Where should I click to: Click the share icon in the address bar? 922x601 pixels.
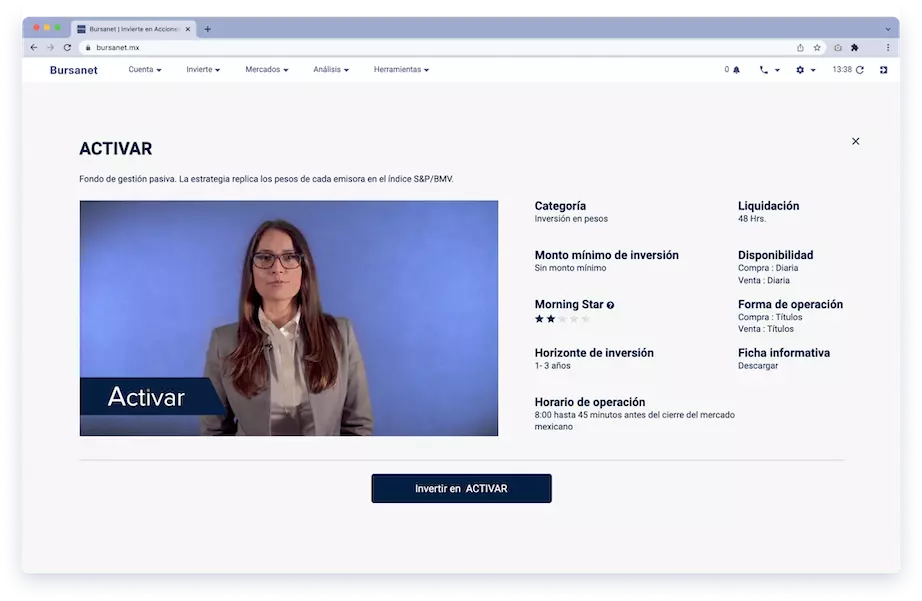[x=800, y=48]
